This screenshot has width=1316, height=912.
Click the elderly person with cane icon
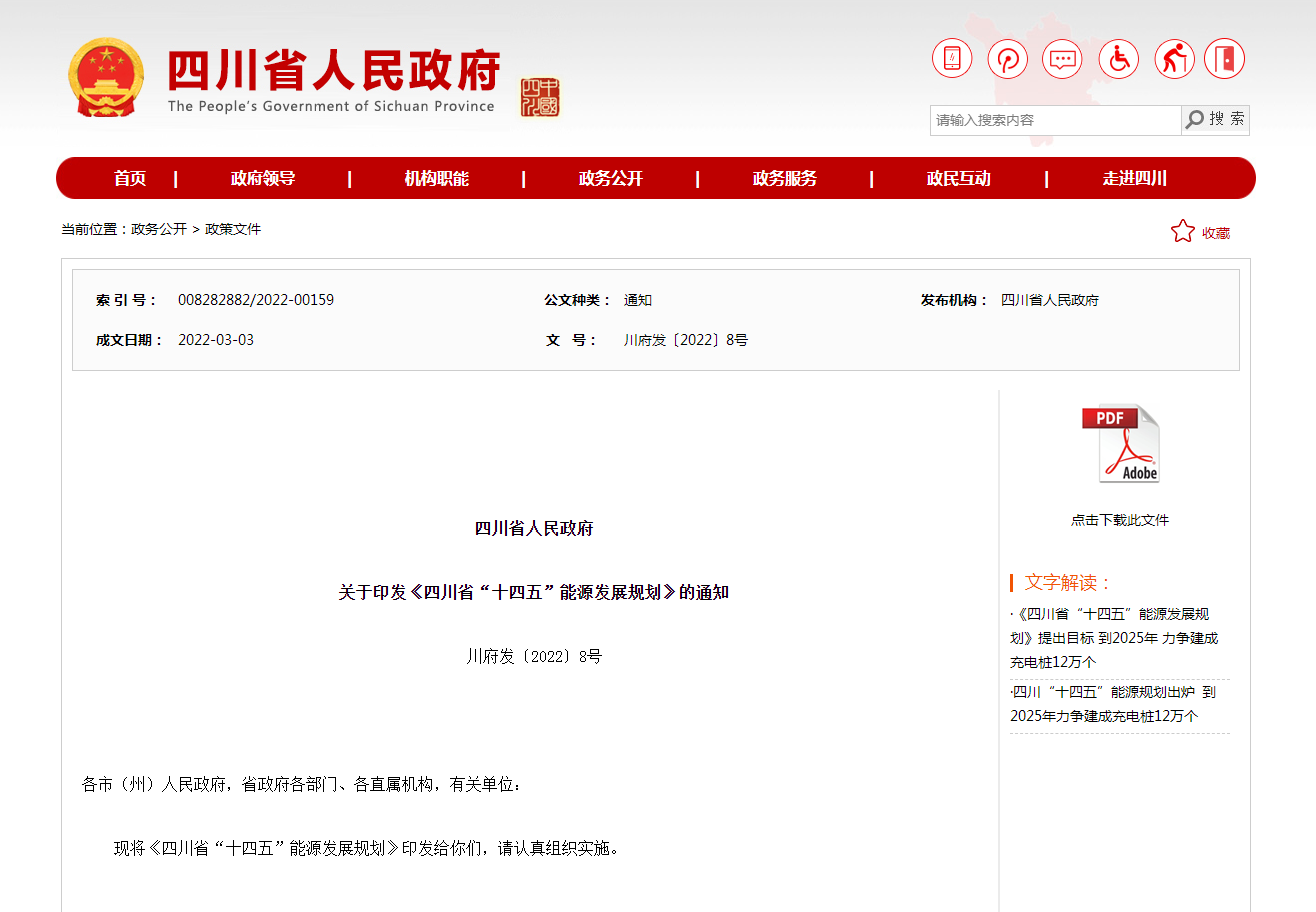tap(1174, 59)
